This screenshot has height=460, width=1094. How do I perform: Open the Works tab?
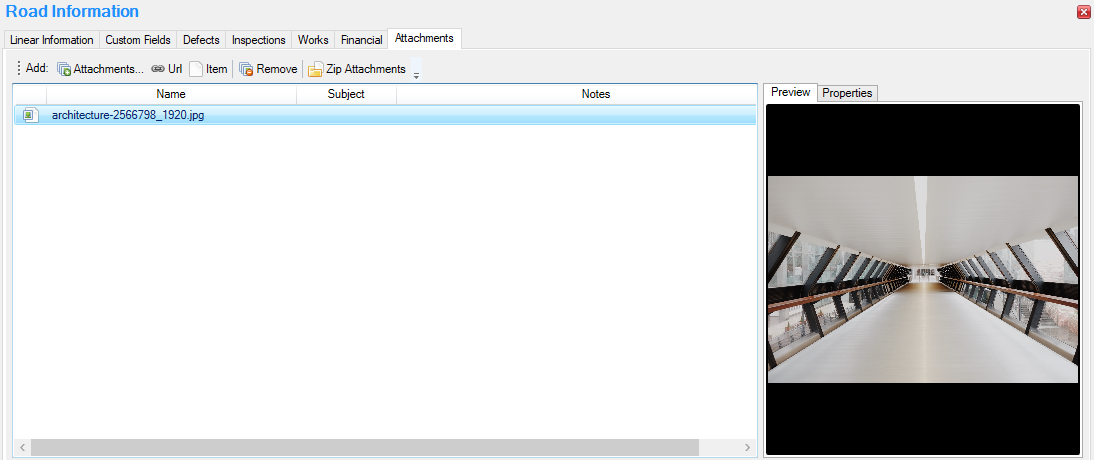313,40
